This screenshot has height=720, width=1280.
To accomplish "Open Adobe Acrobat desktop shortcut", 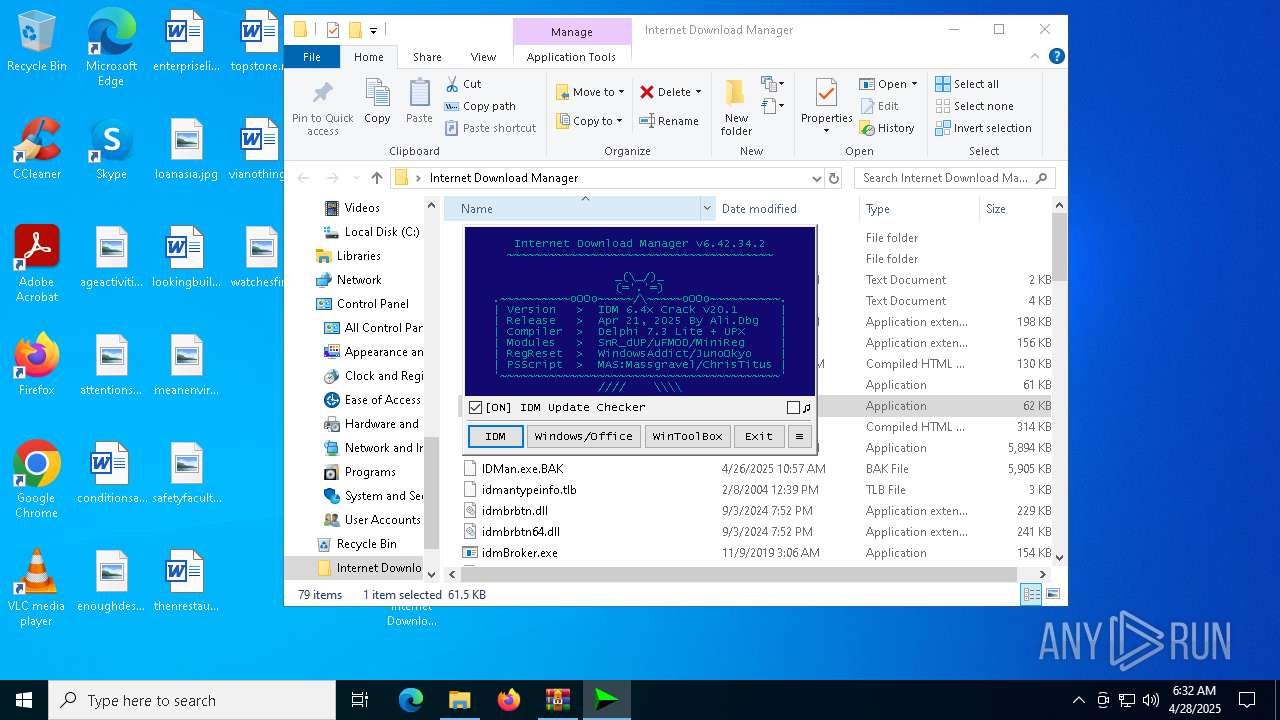I will (36, 263).
